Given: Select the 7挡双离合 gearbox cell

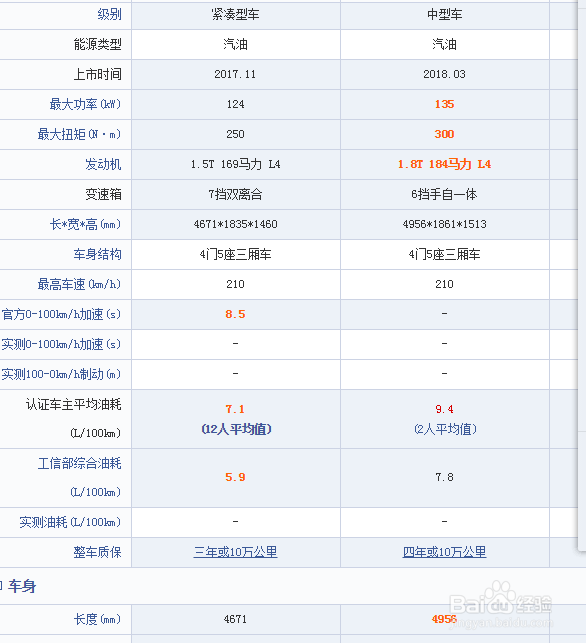Looking at the screenshot, I should point(235,194).
